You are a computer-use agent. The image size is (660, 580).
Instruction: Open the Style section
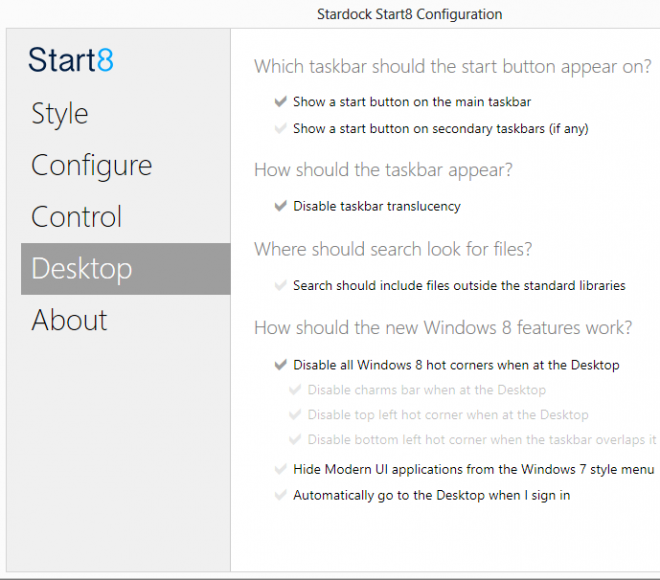pyautogui.click(x=60, y=114)
